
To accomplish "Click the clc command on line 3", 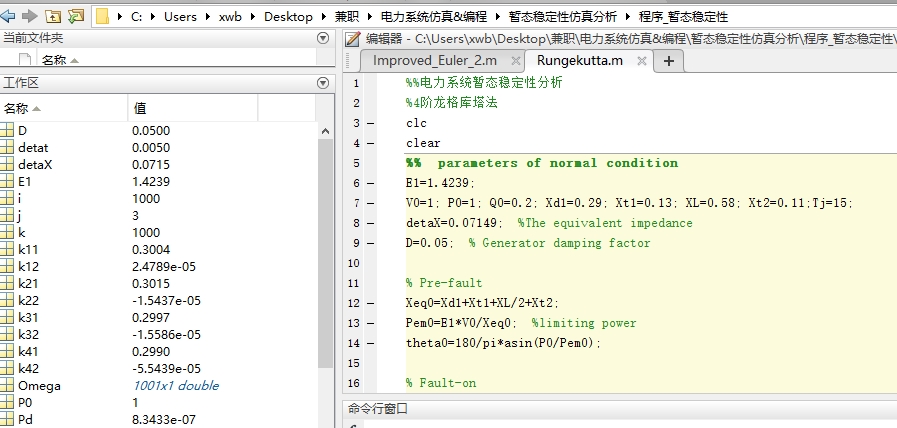I will pyautogui.click(x=416, y=123).
